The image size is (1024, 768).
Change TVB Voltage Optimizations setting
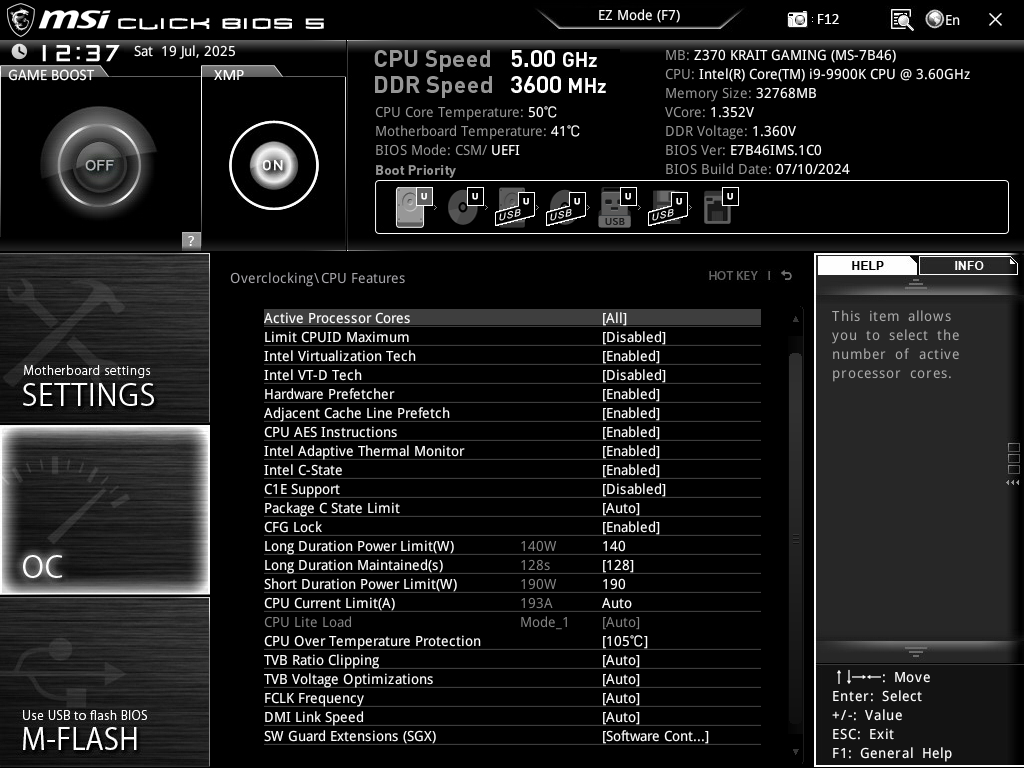point(512,679)
